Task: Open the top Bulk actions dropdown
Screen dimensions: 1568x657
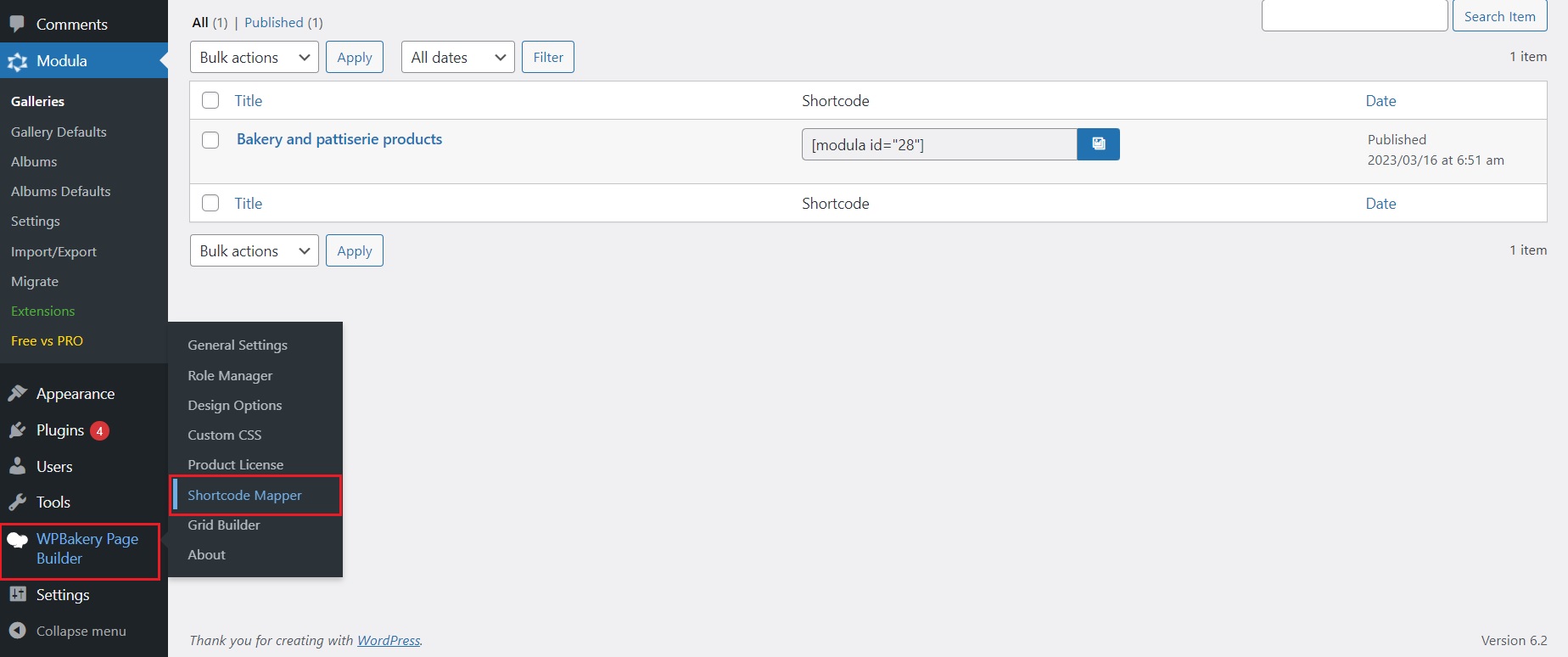Action: pyautogui.click(x=254, y=58)
